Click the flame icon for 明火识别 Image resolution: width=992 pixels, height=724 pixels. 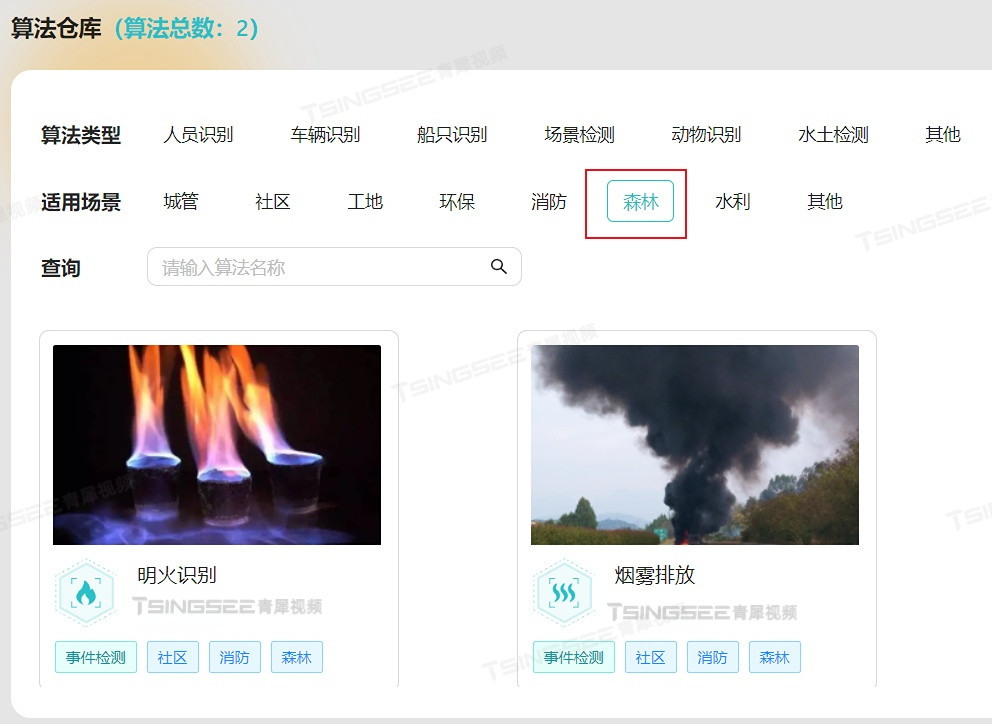tap(85, 593)
